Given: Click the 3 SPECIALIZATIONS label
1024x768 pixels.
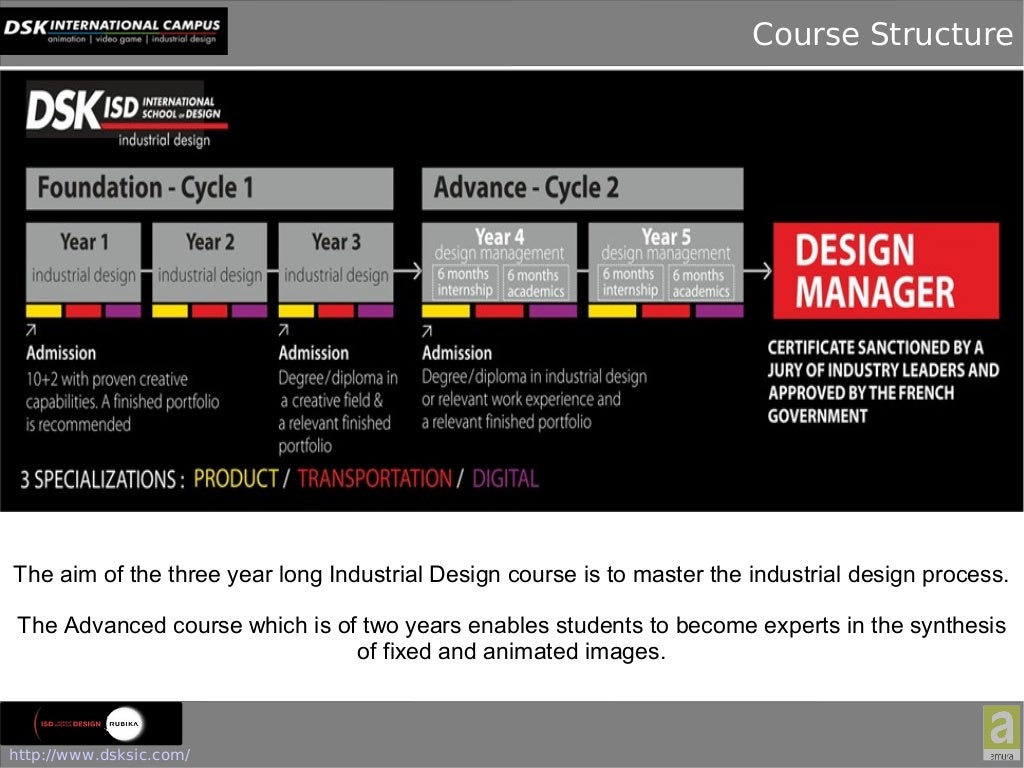Looking at the screenshot, I should click(x=102, y=480).
